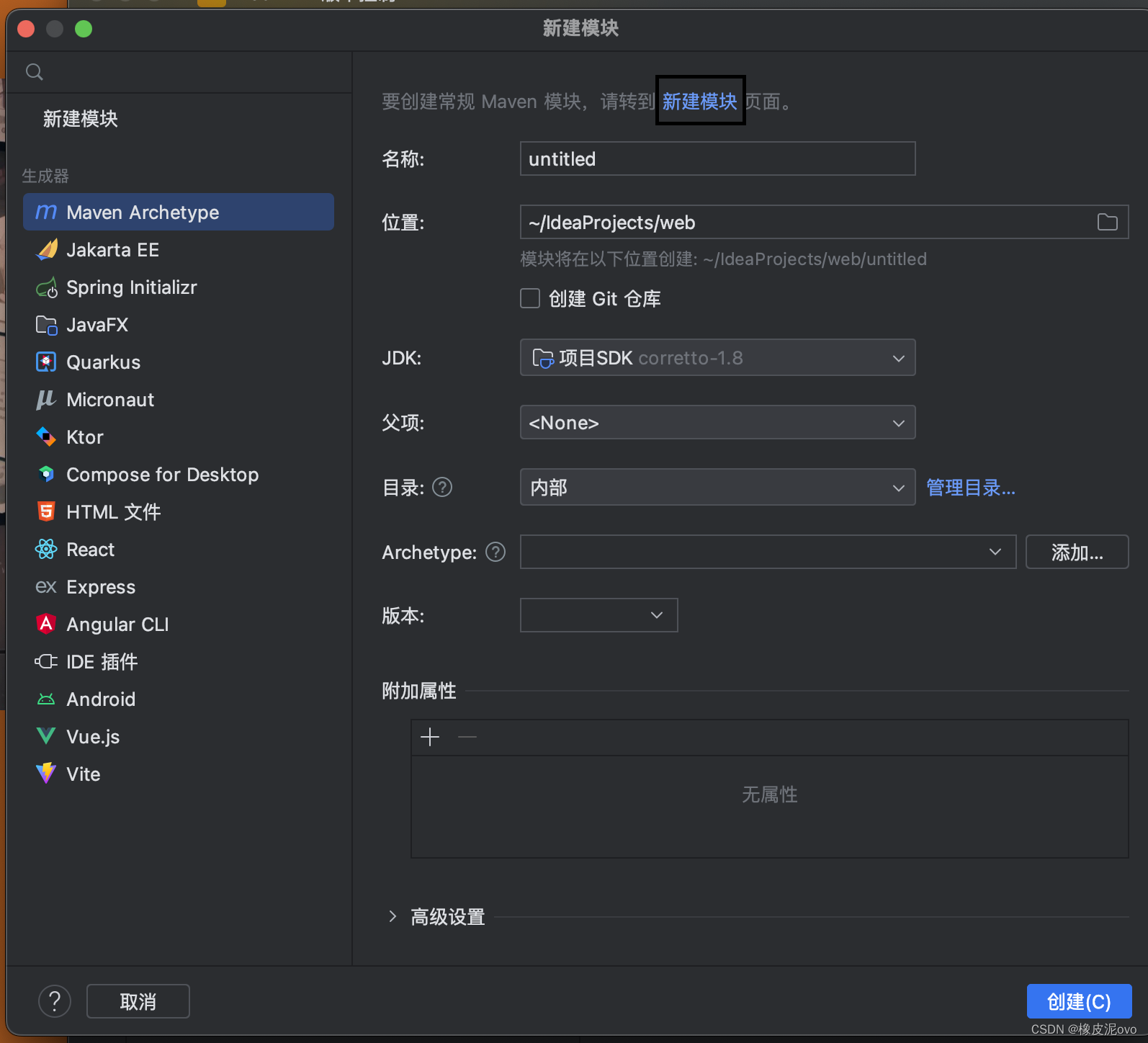Expand the 高级设置 section
This screenshot has width=1148, height=1043.
click(393, 916)
